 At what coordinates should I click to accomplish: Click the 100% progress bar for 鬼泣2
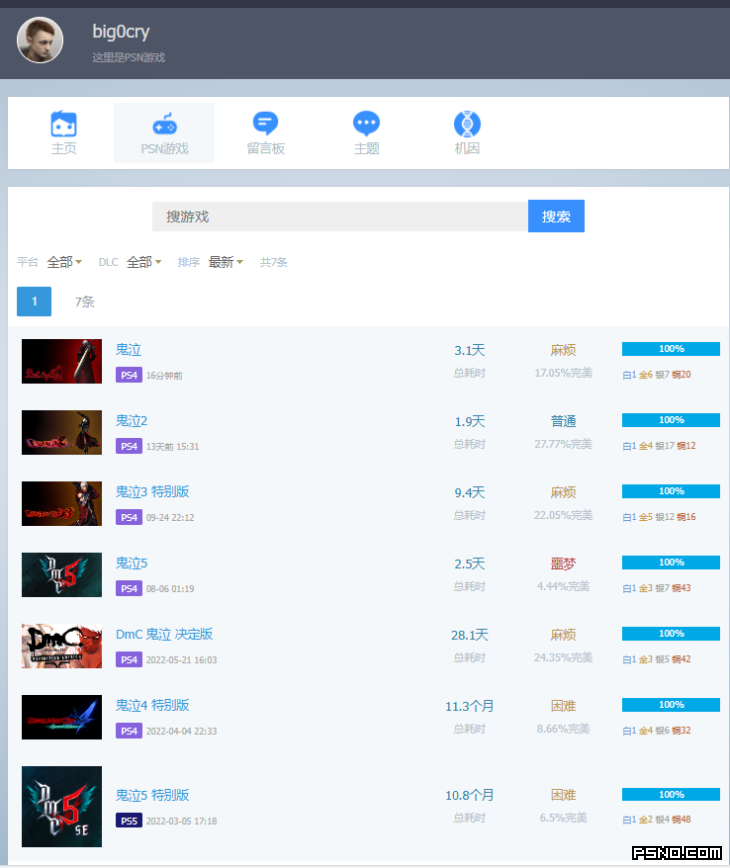coord(671,420)
